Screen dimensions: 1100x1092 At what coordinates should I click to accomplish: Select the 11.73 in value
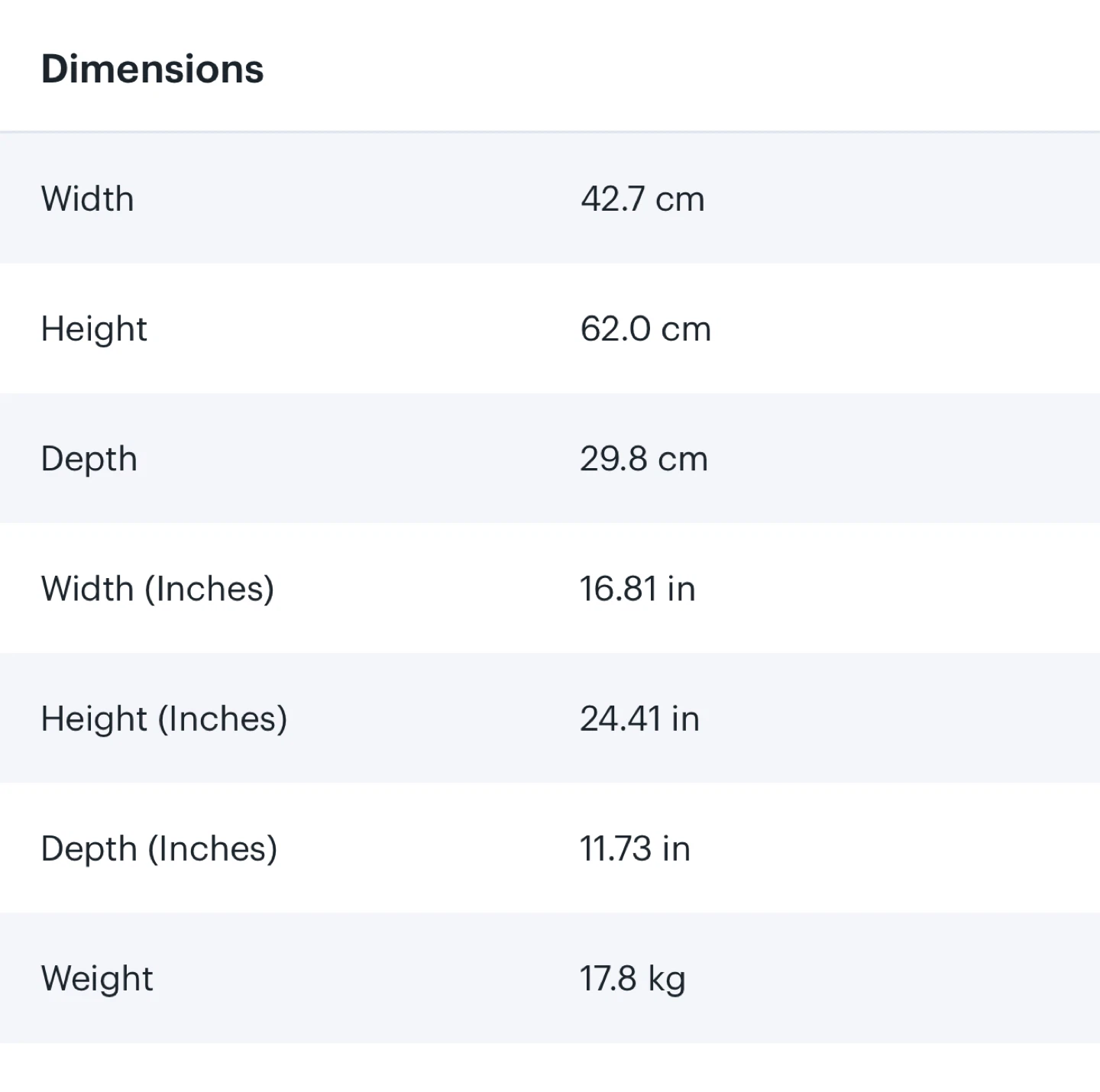(x=635, y=848)
